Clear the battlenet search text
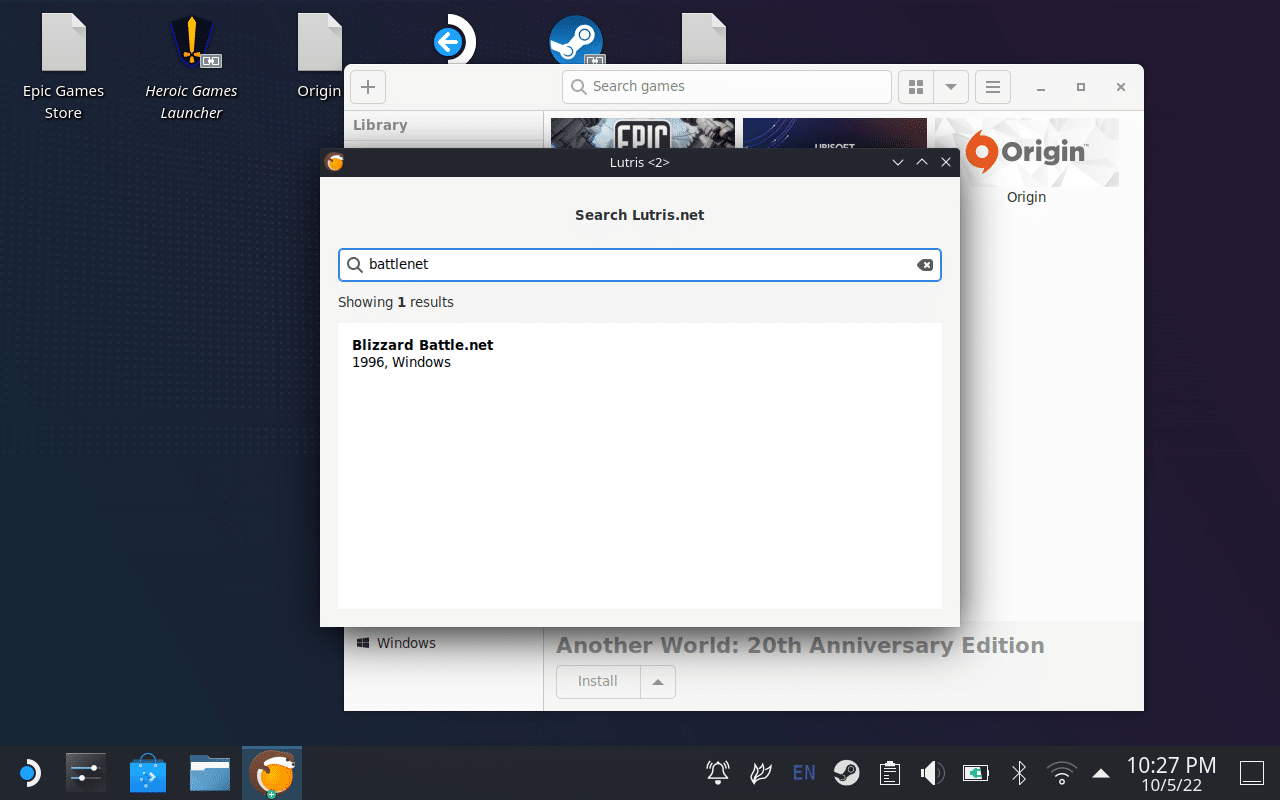This screenshot has width=1280, height=800. click(925, 265)
